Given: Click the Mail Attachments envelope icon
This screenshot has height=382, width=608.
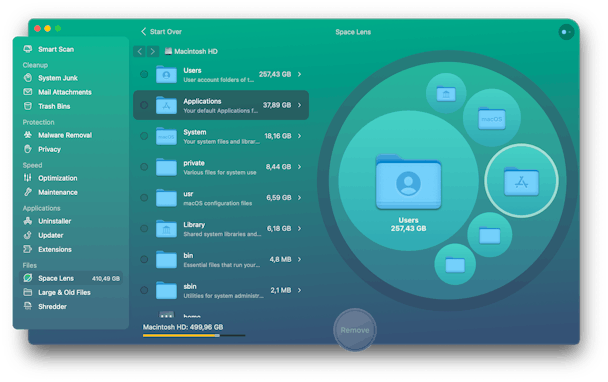Looking at the screenshot, I should (x=28, y=92).
